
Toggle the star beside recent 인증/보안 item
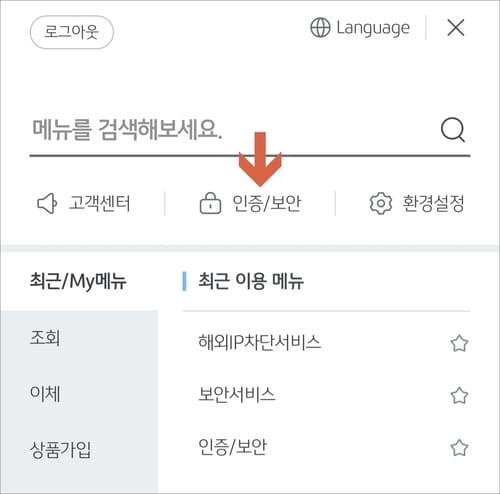pyautogui.click(x=459, y=447)
